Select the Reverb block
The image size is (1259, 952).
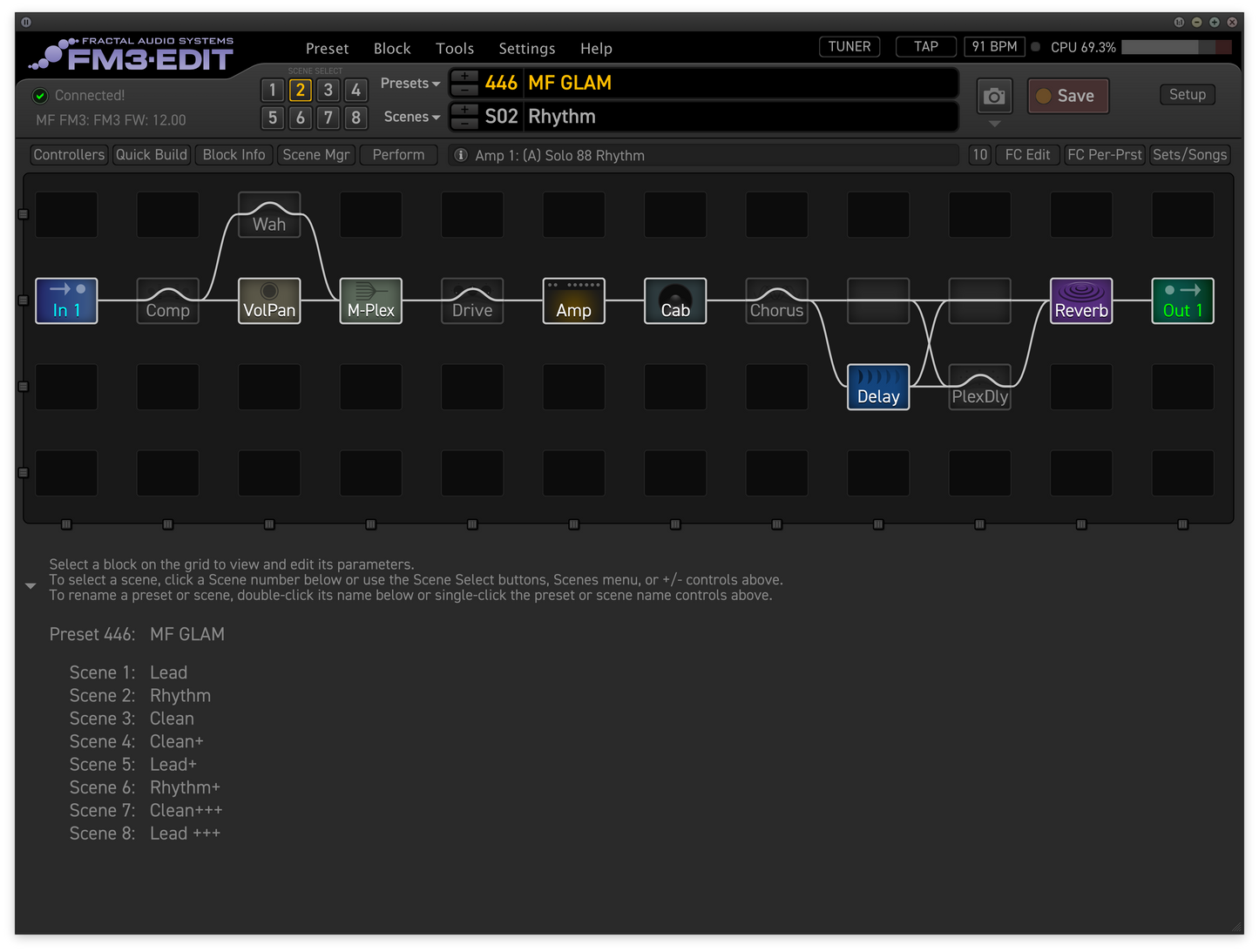pyautogui.click(x=1081, y=300)
